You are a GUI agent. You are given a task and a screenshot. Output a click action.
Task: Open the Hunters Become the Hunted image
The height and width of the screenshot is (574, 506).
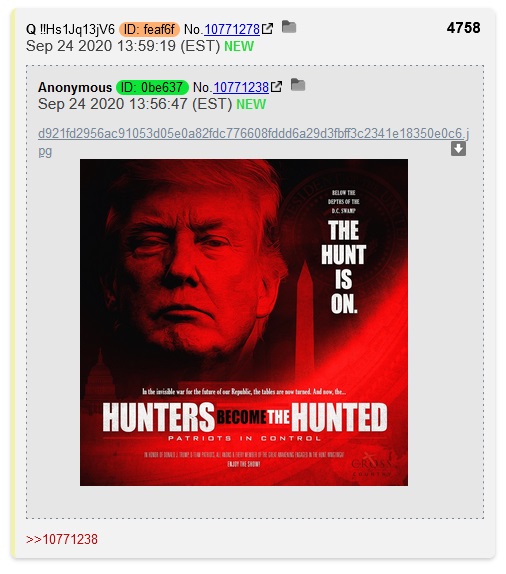pos(244,323)
